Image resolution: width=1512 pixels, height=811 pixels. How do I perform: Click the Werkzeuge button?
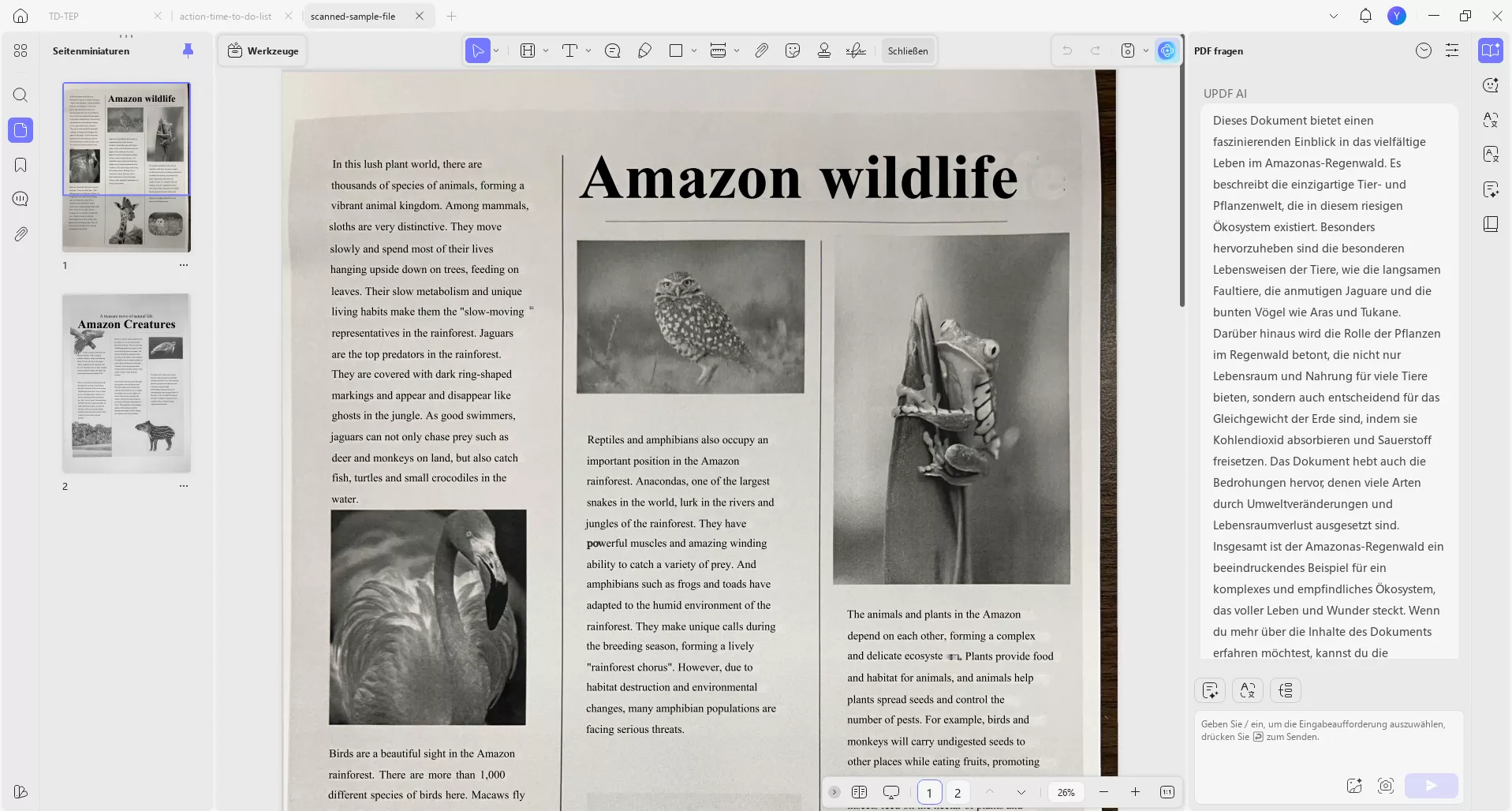pos(263,51)
